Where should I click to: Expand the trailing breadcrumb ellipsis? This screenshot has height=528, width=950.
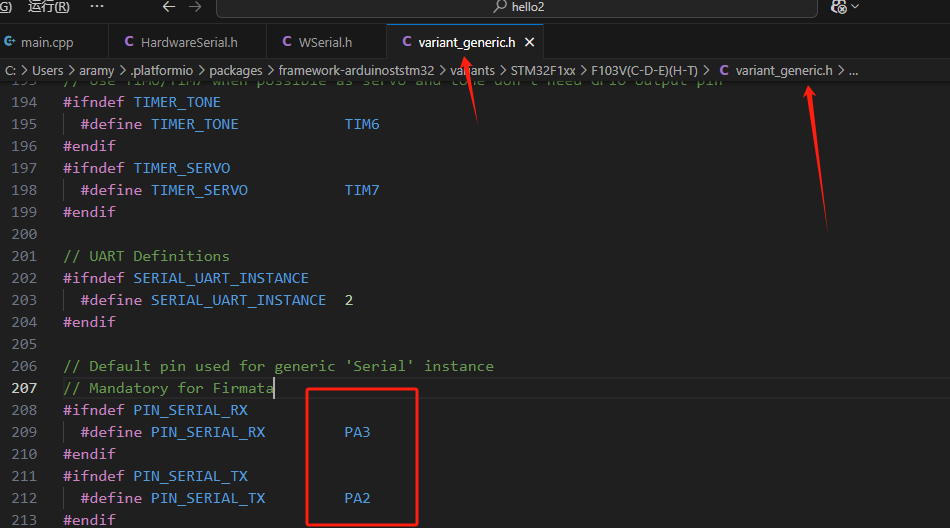click(x=853, y=70)
